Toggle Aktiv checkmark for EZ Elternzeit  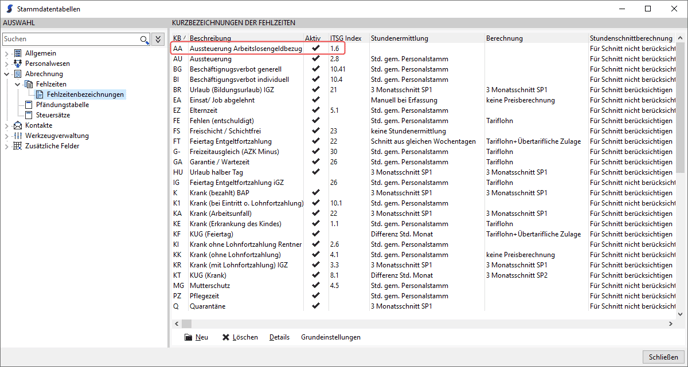pos(315,110)
